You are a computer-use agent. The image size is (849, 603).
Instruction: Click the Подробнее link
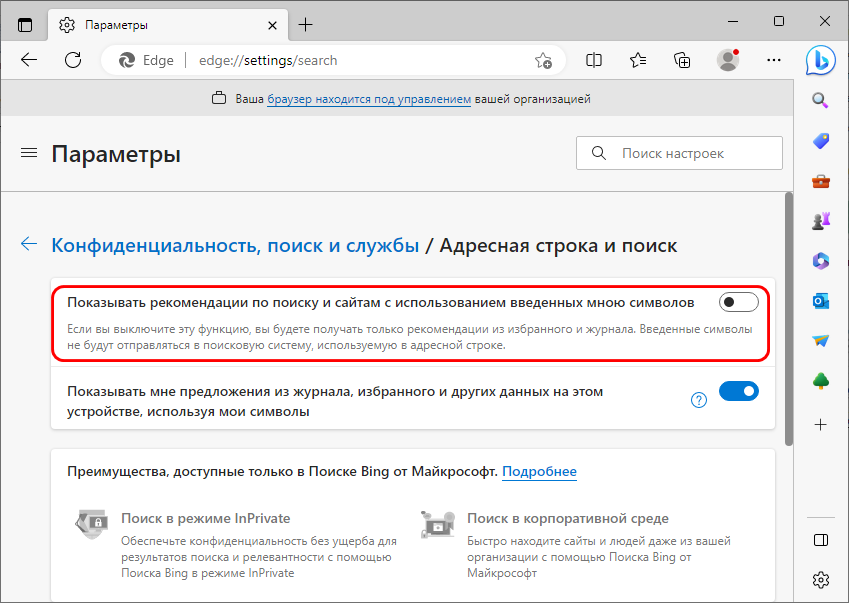coord(539,471)
